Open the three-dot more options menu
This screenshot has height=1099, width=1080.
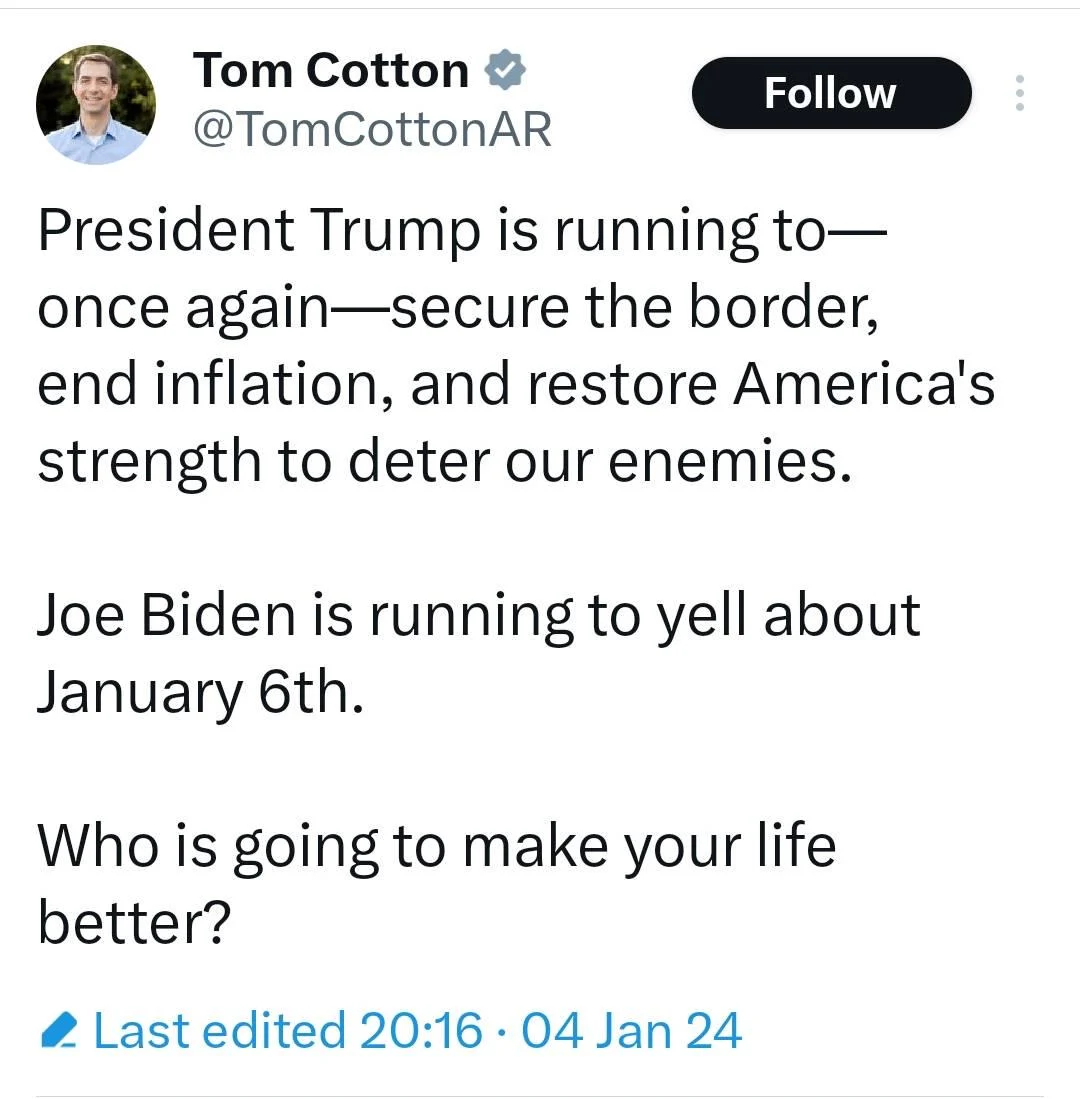click(x=1019, y=93)
